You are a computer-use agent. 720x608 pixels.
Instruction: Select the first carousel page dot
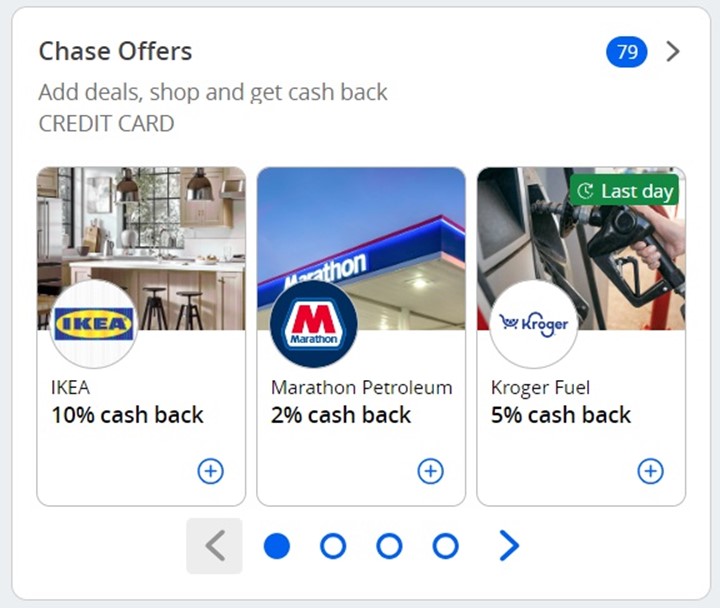[x=277, y=546]
